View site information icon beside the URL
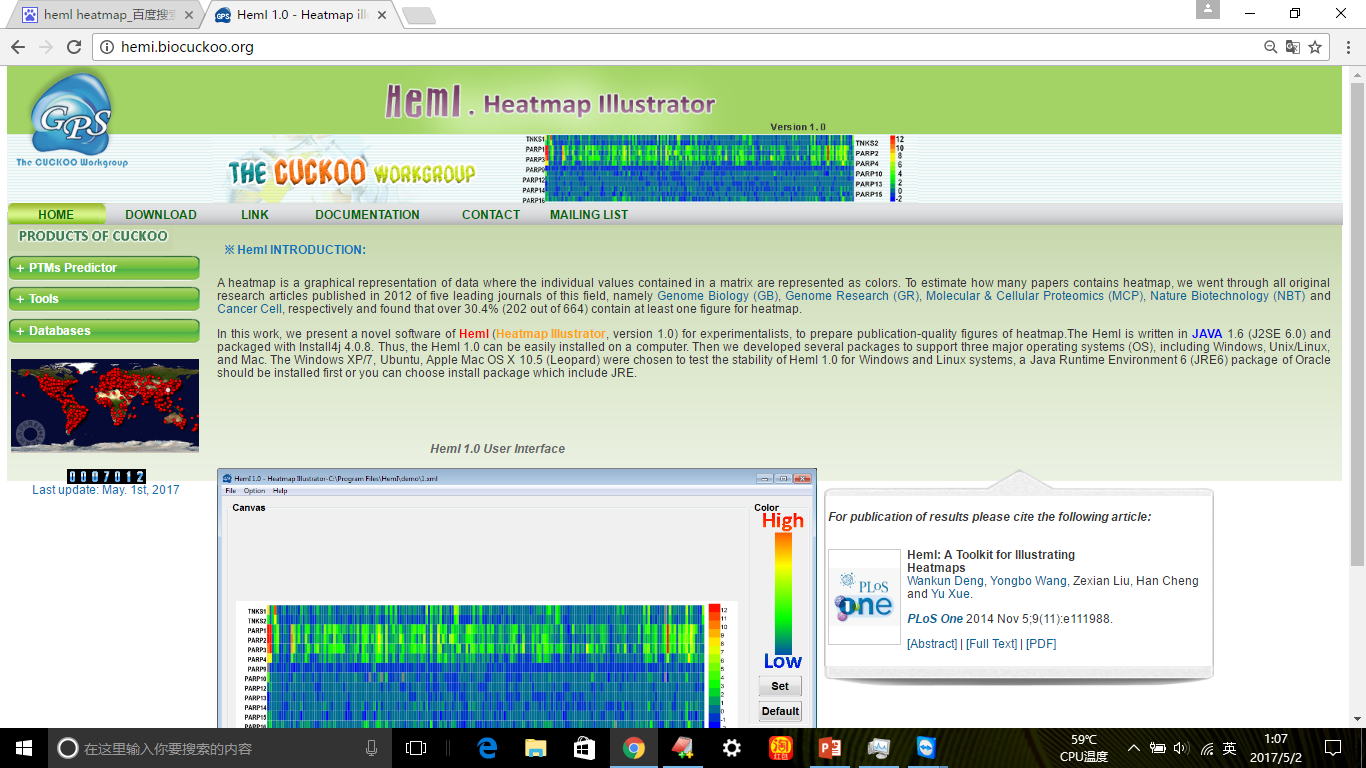This screenshot has height=768, width=1366. [x=107, y=47]
